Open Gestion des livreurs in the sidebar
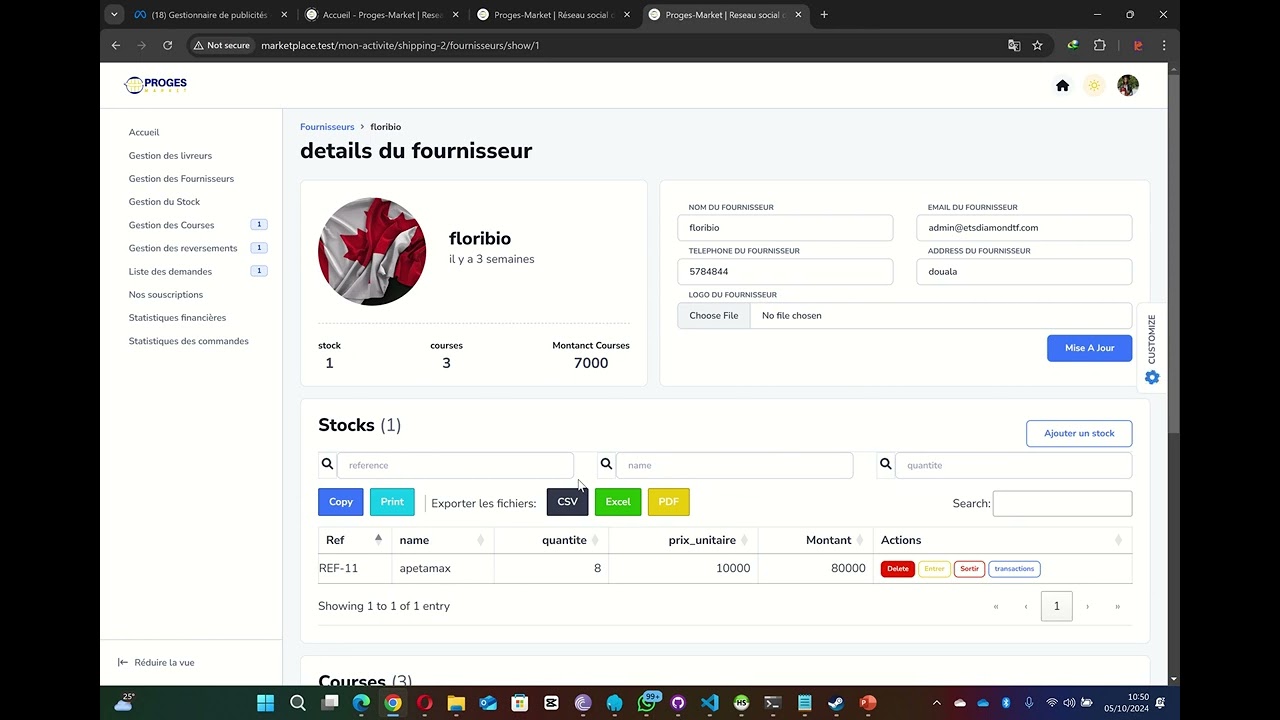1280x720 pixels. click(170, 155)
